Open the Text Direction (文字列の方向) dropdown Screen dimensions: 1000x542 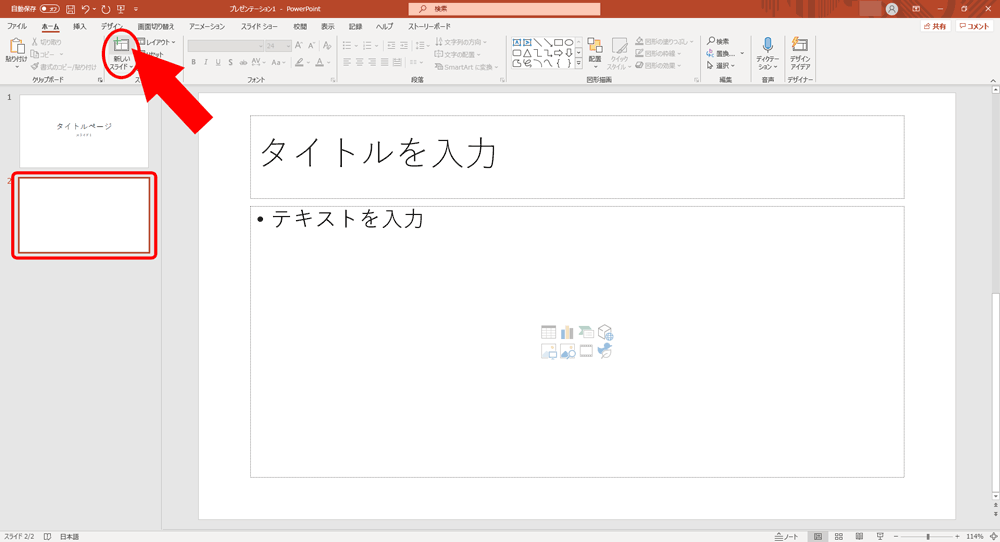pos(460,42)
